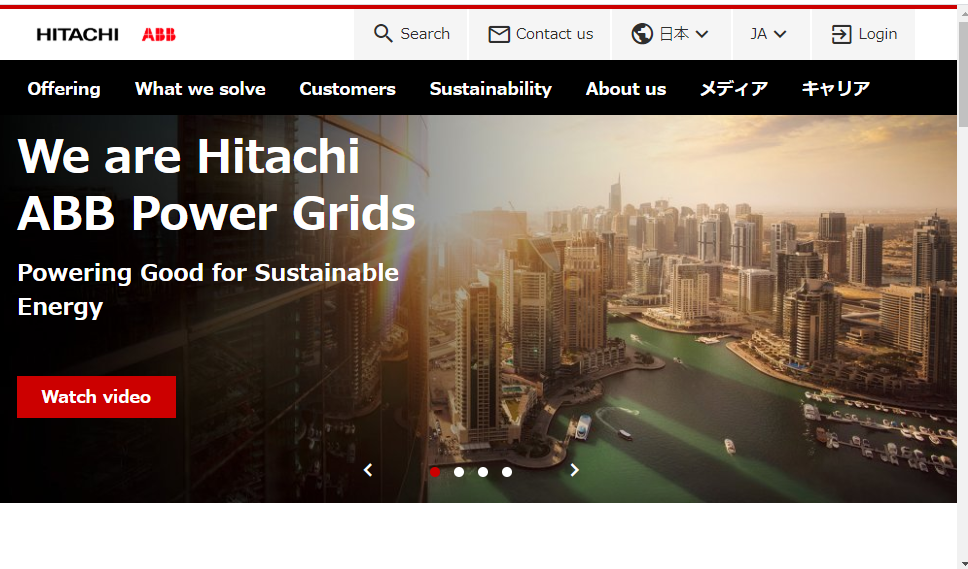Advance to next carousel slide arrow
This screenshot has height=569, width=968.
coord(574,470)
